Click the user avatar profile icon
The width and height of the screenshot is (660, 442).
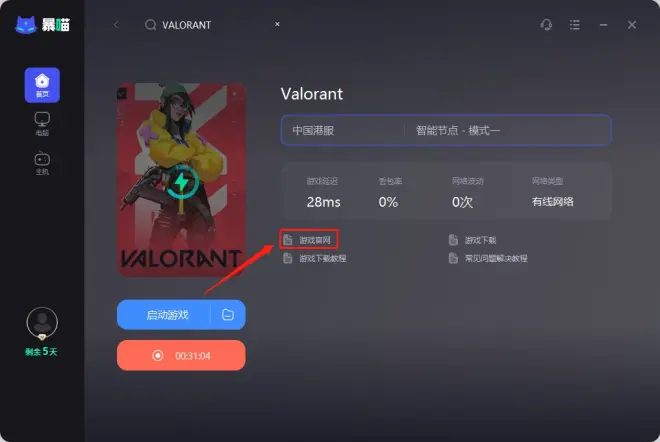click(42, 323)
